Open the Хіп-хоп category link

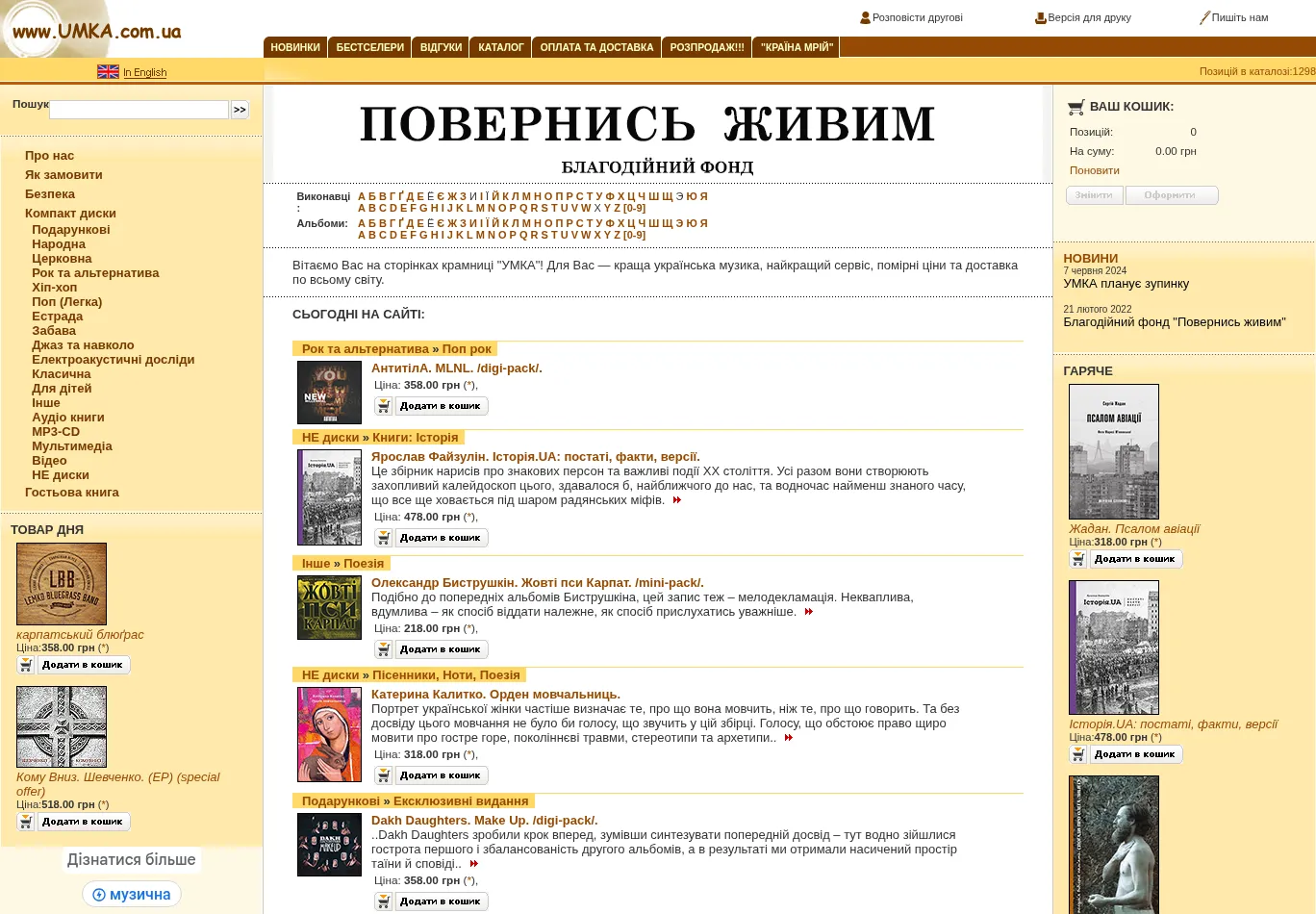point(54,287)
